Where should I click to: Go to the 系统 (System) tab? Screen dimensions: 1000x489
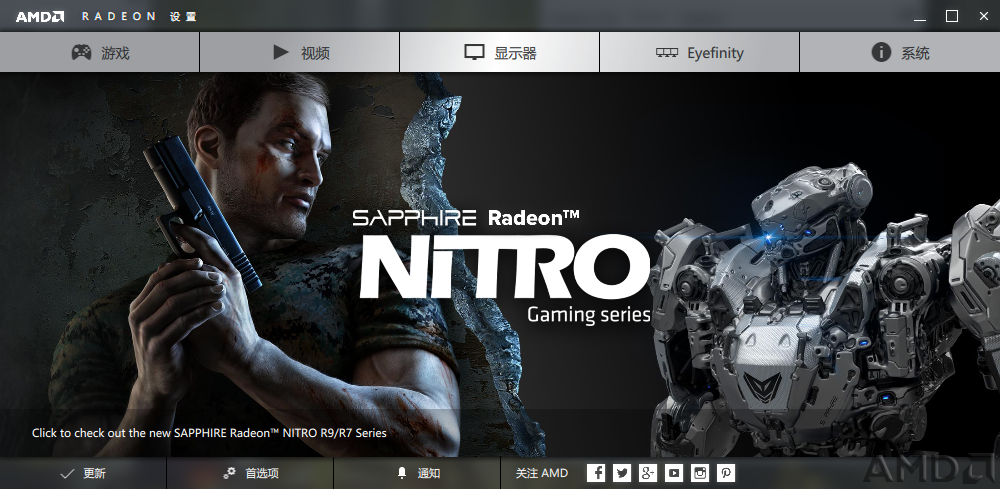coord(900,52)
